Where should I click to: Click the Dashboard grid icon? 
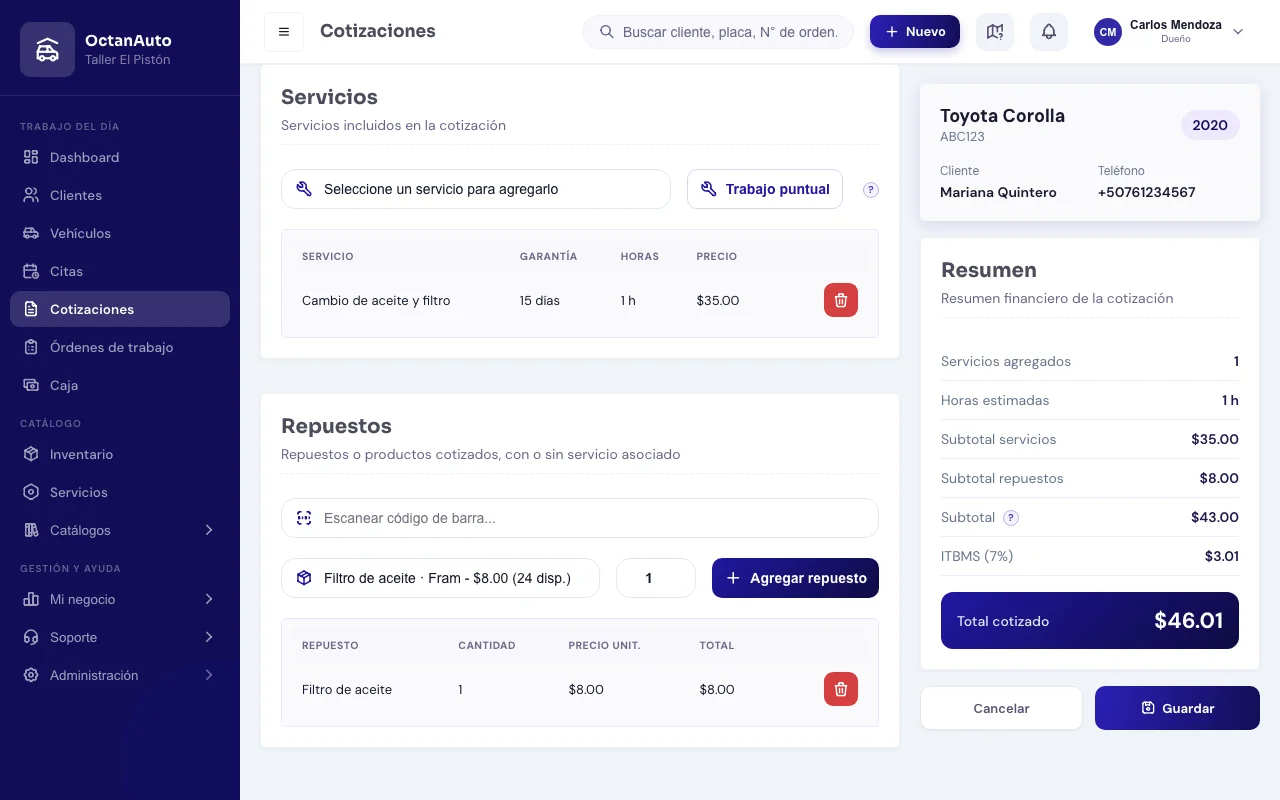coord(31,157)
